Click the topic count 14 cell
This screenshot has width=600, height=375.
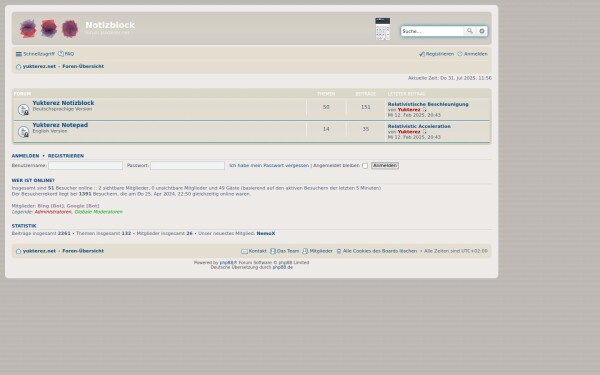tap(326, 129)
